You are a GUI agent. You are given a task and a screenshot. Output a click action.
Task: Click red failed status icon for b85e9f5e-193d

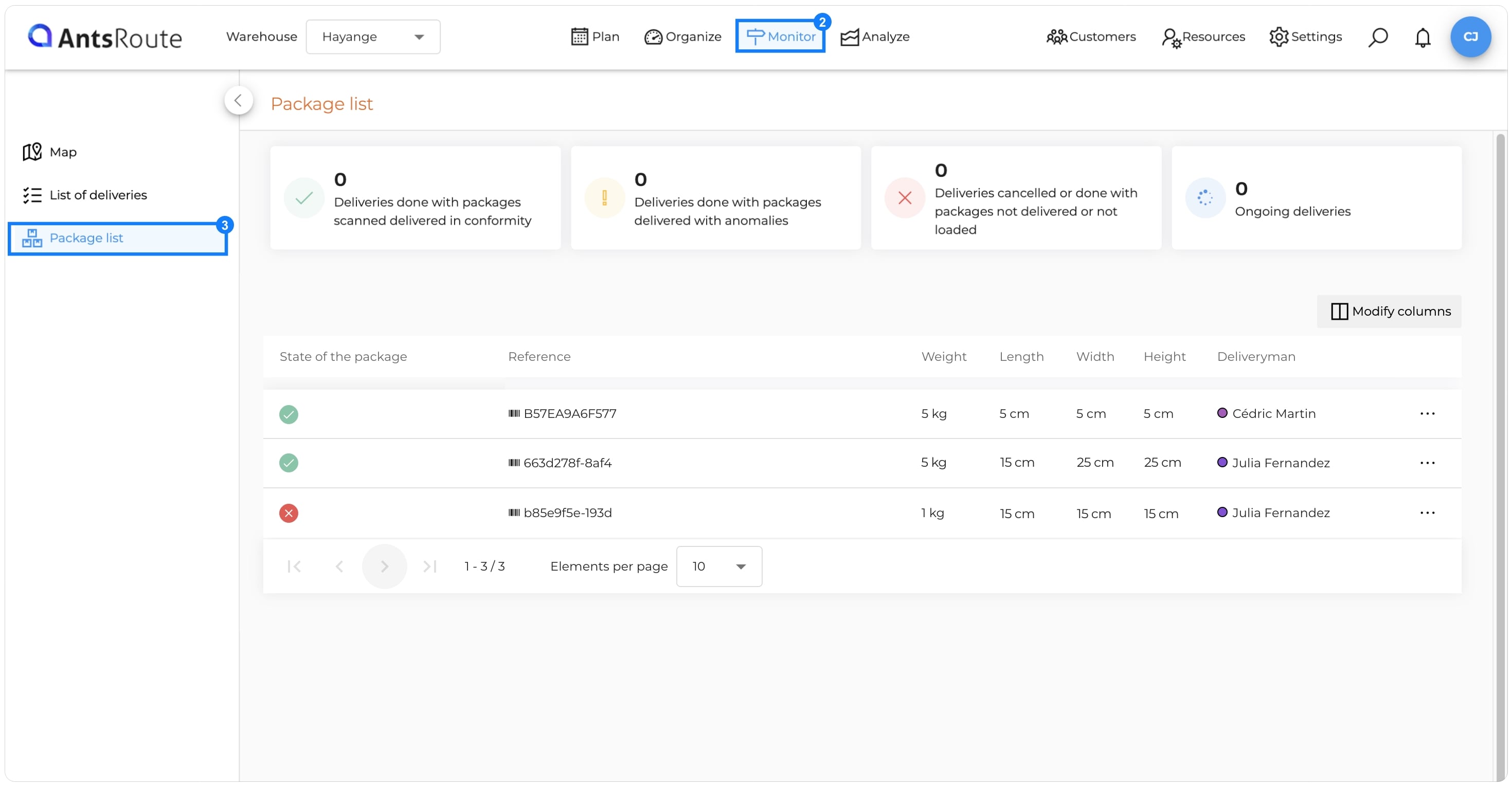pyautogui.click(x=289, y=514)
